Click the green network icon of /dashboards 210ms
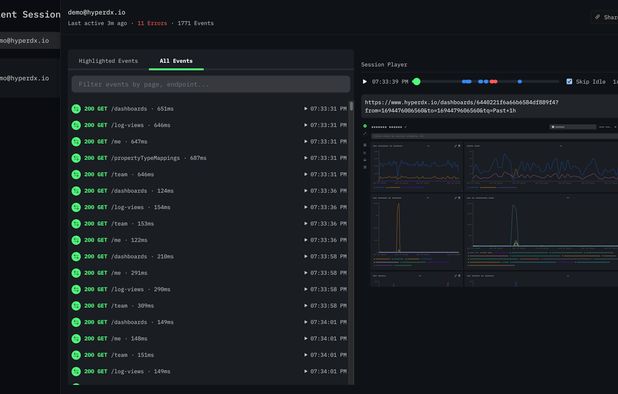This screenshot has width=618, height=394. (x=76, y=256)
